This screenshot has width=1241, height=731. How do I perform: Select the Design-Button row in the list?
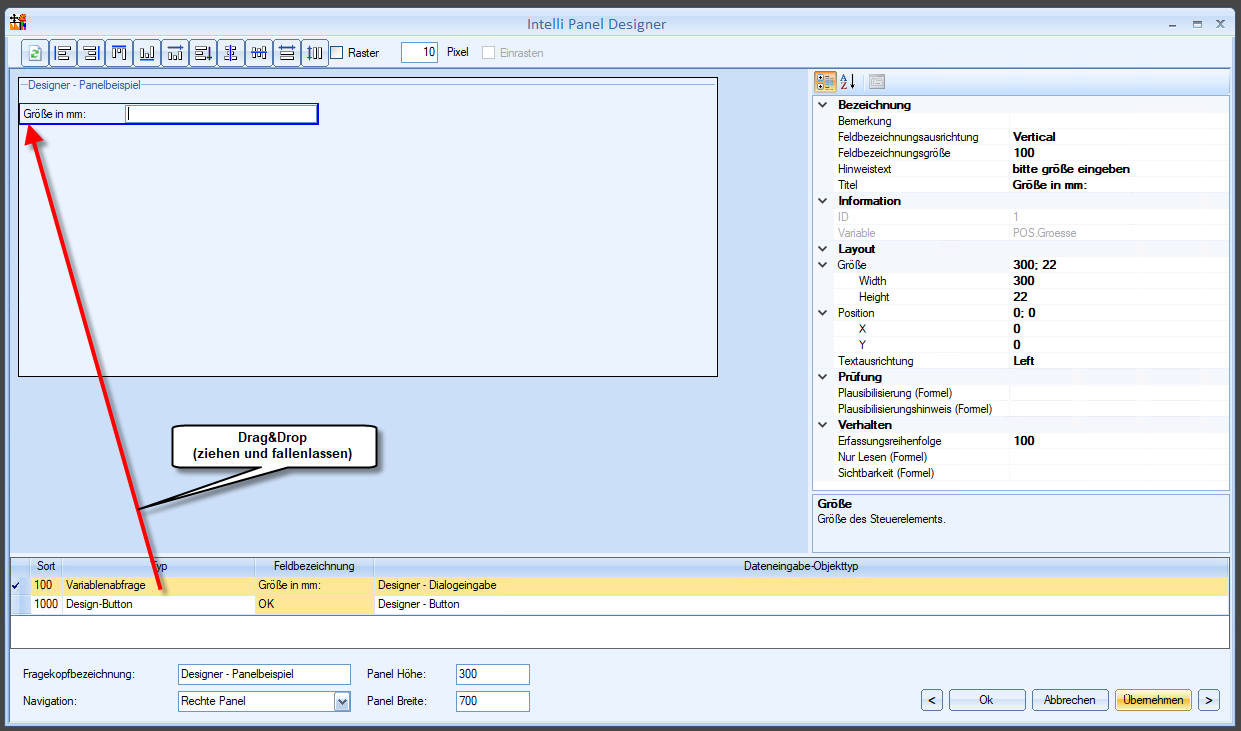pyautogui.click(x=619, y=604)
